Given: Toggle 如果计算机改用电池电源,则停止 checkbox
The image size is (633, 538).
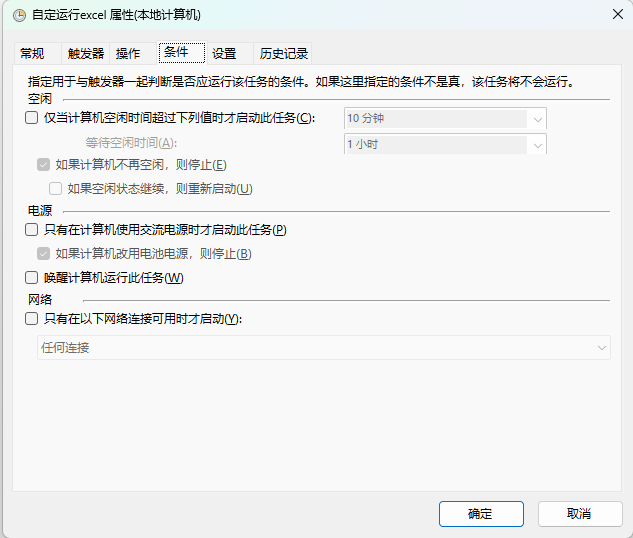Looking at the screenshot, I should tap(43, 253).
